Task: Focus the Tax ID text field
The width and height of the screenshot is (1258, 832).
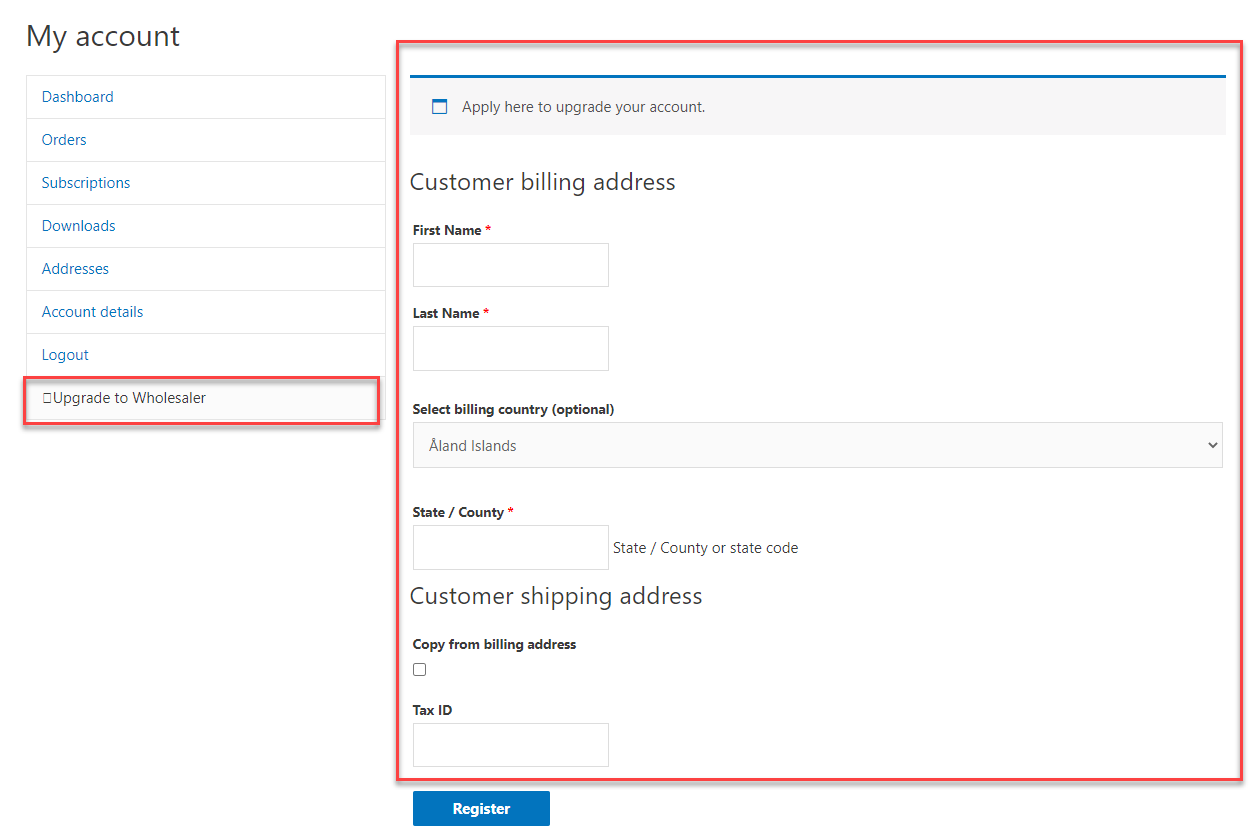Action: [510, 745]
